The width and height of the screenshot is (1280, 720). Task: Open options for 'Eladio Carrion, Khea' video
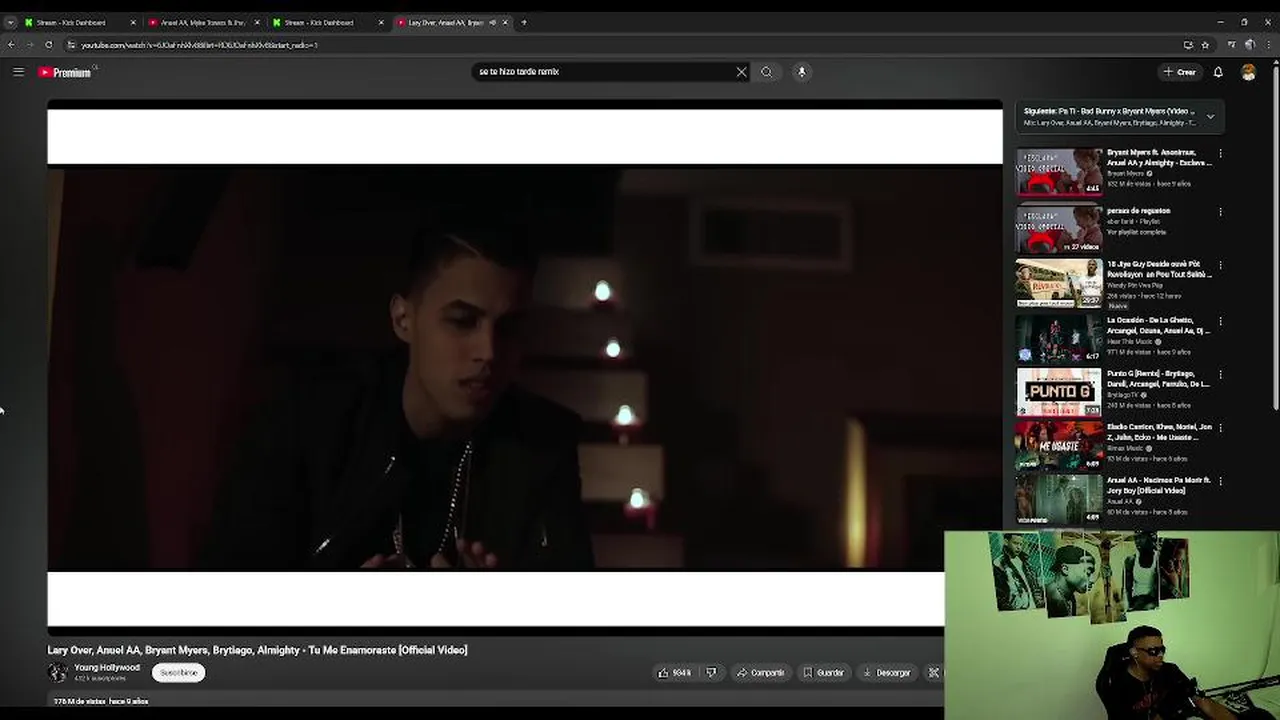click(x=1220, y=428)
